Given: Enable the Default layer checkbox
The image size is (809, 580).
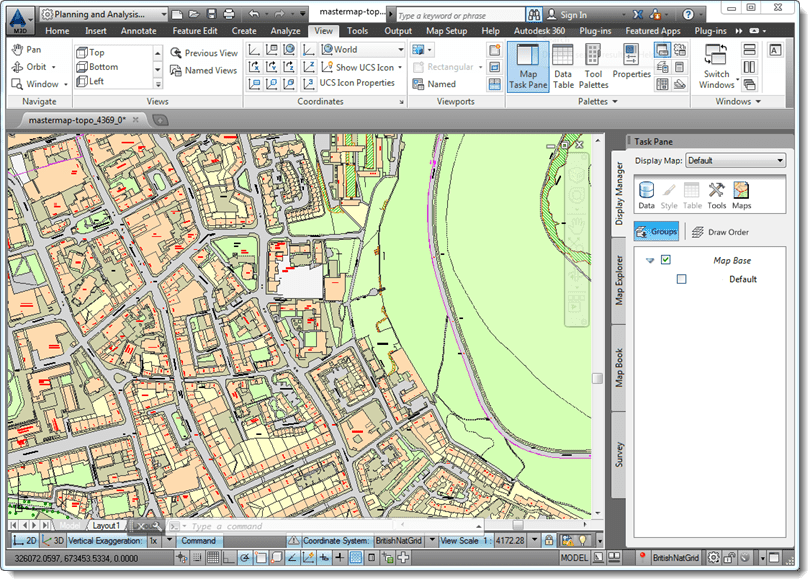Looking at the screenshot, I should point(682,280).
